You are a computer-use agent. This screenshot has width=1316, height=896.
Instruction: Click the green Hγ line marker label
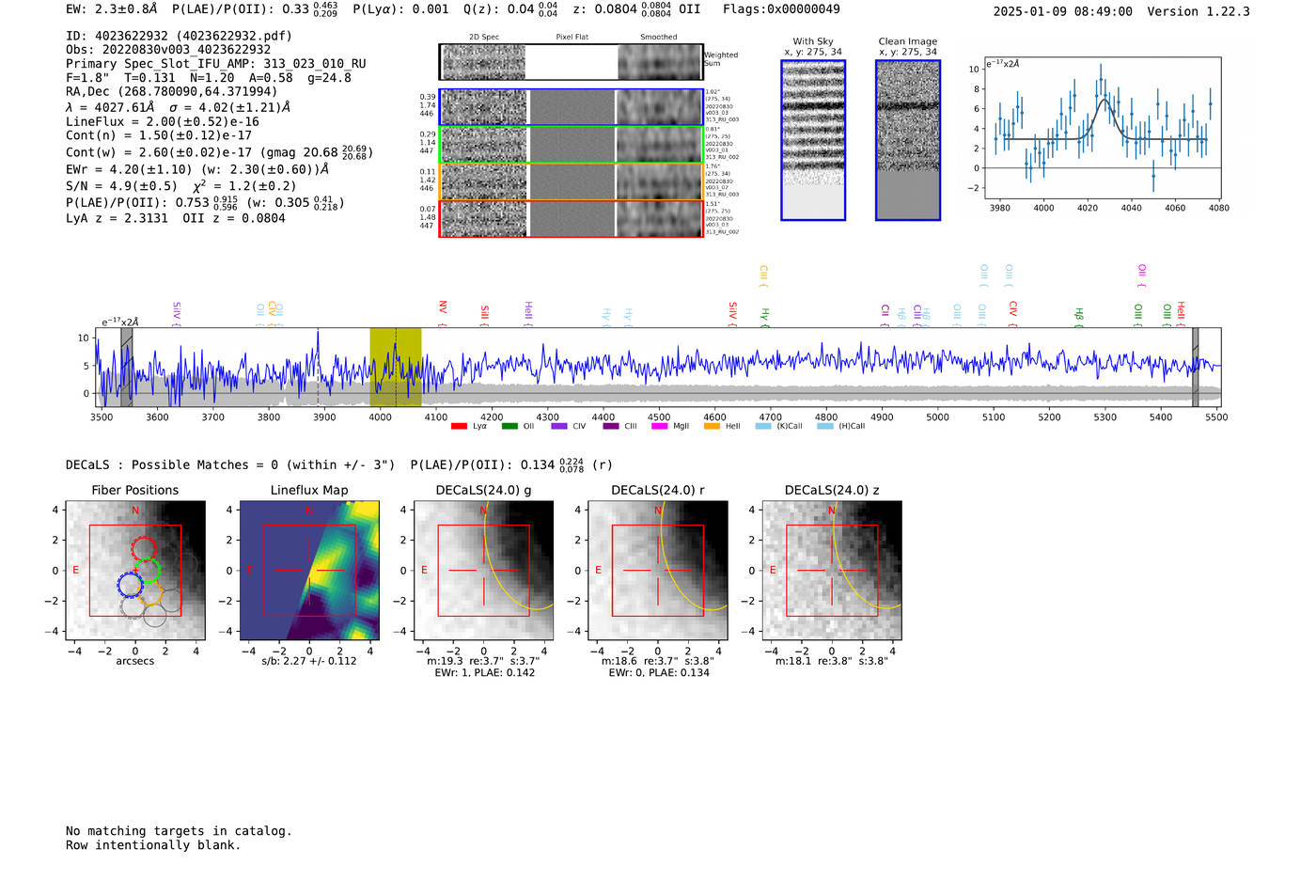765,315
